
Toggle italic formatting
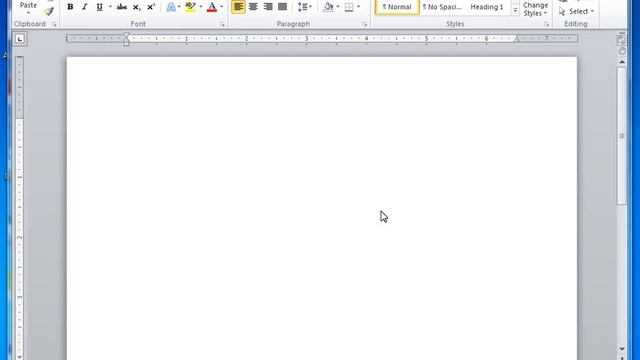pos(84,7)
